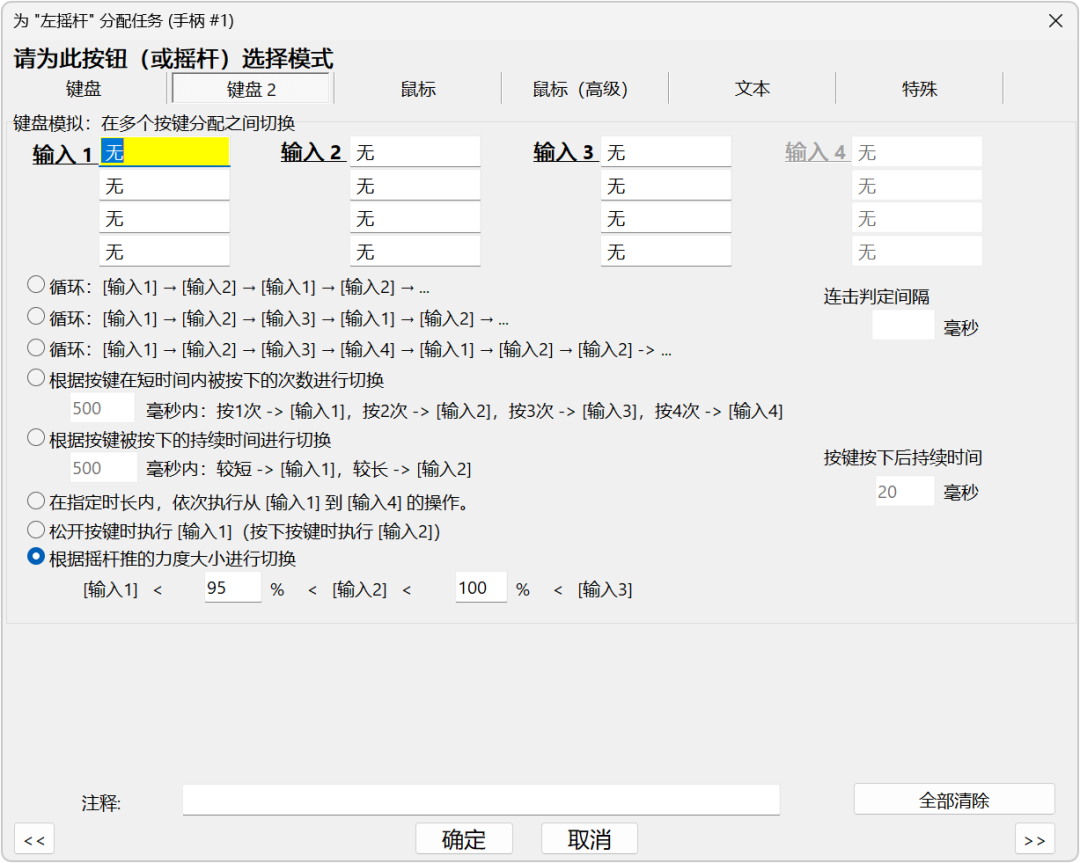
Task: Click the 注释 comment text field
Action: click(x=481, y=800)
